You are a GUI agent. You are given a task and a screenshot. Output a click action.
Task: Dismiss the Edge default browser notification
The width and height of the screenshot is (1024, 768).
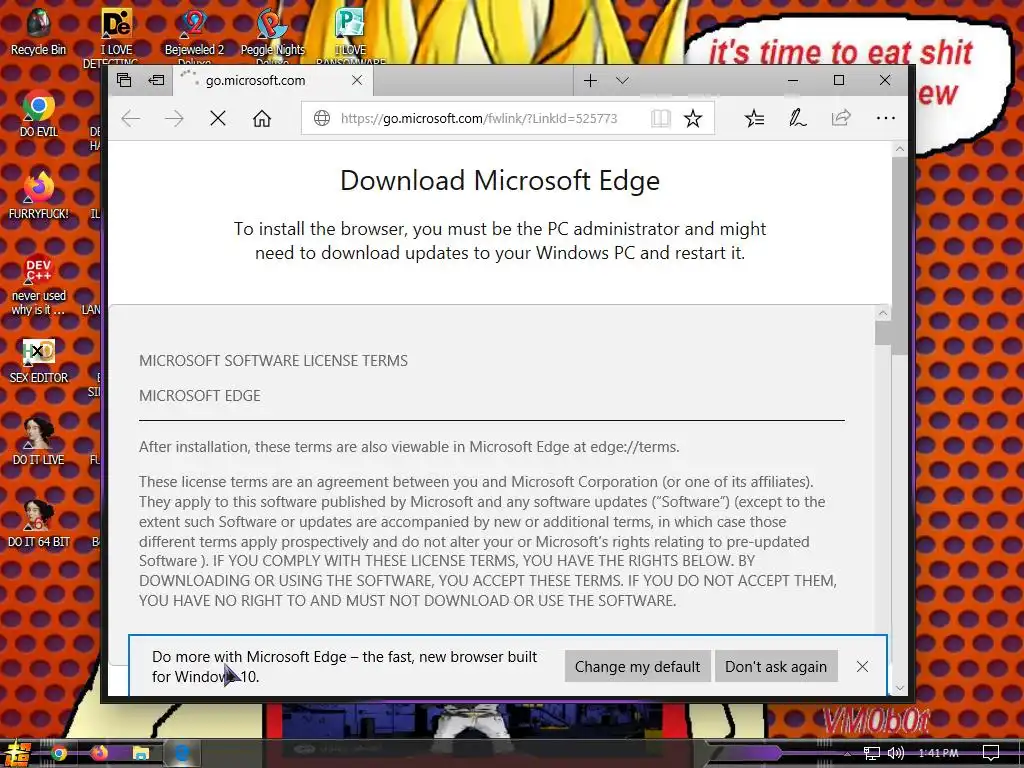pos(862,666)
